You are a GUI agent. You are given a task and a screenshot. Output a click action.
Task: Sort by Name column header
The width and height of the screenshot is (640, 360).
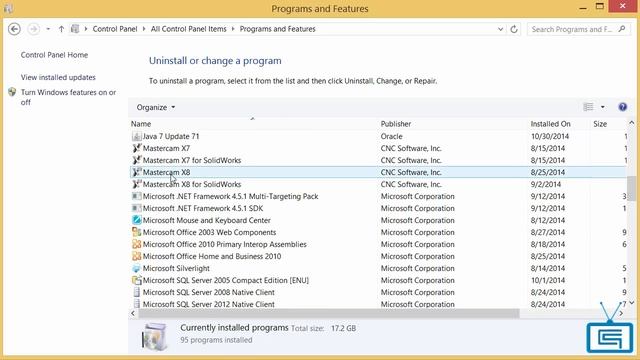pyautogui.click(x=141, y=124)
